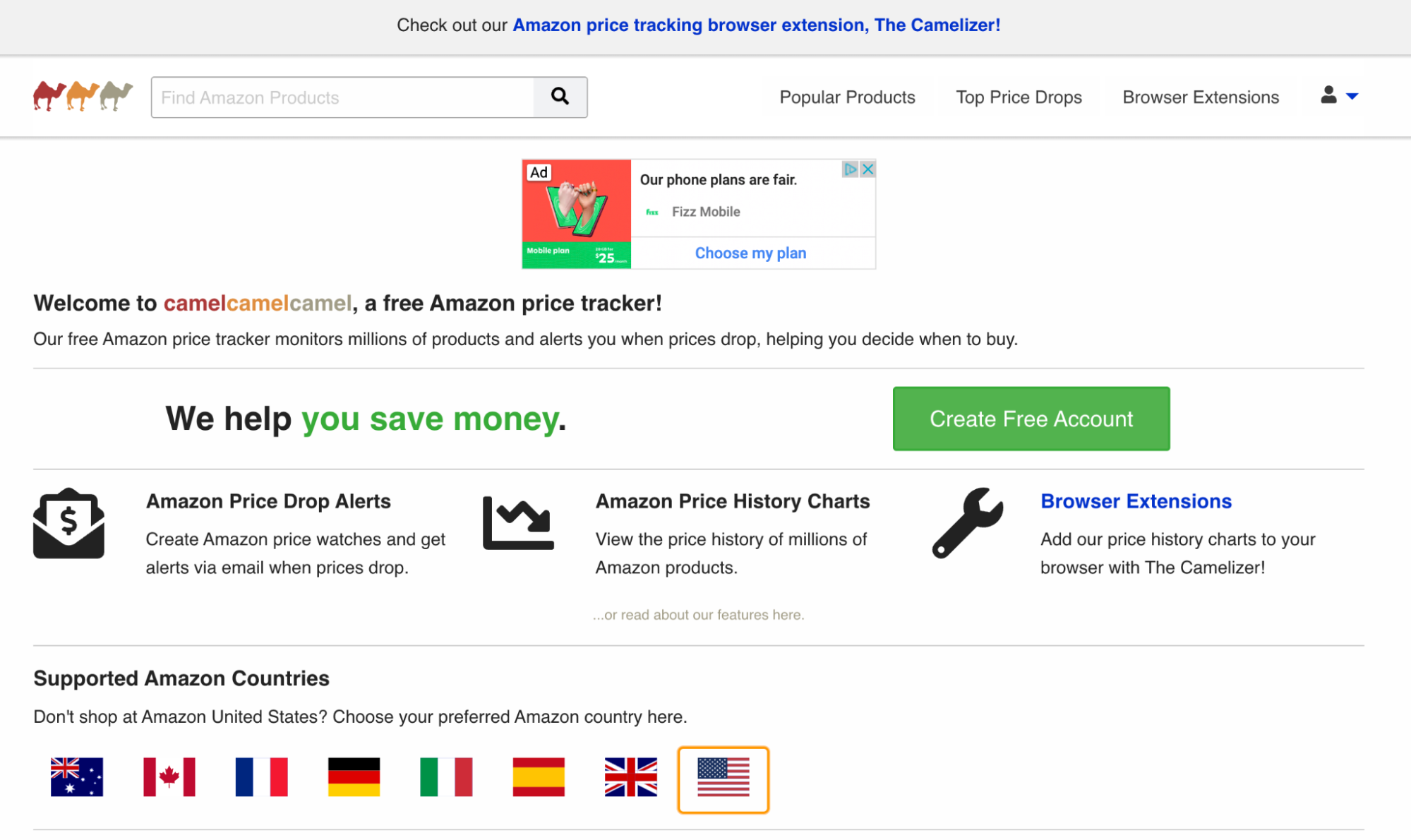Image resolution: width=1411 pixels, height=840 pixels.
Task: Click the Top Price Drops menu item
Action: click(1019, 96)
